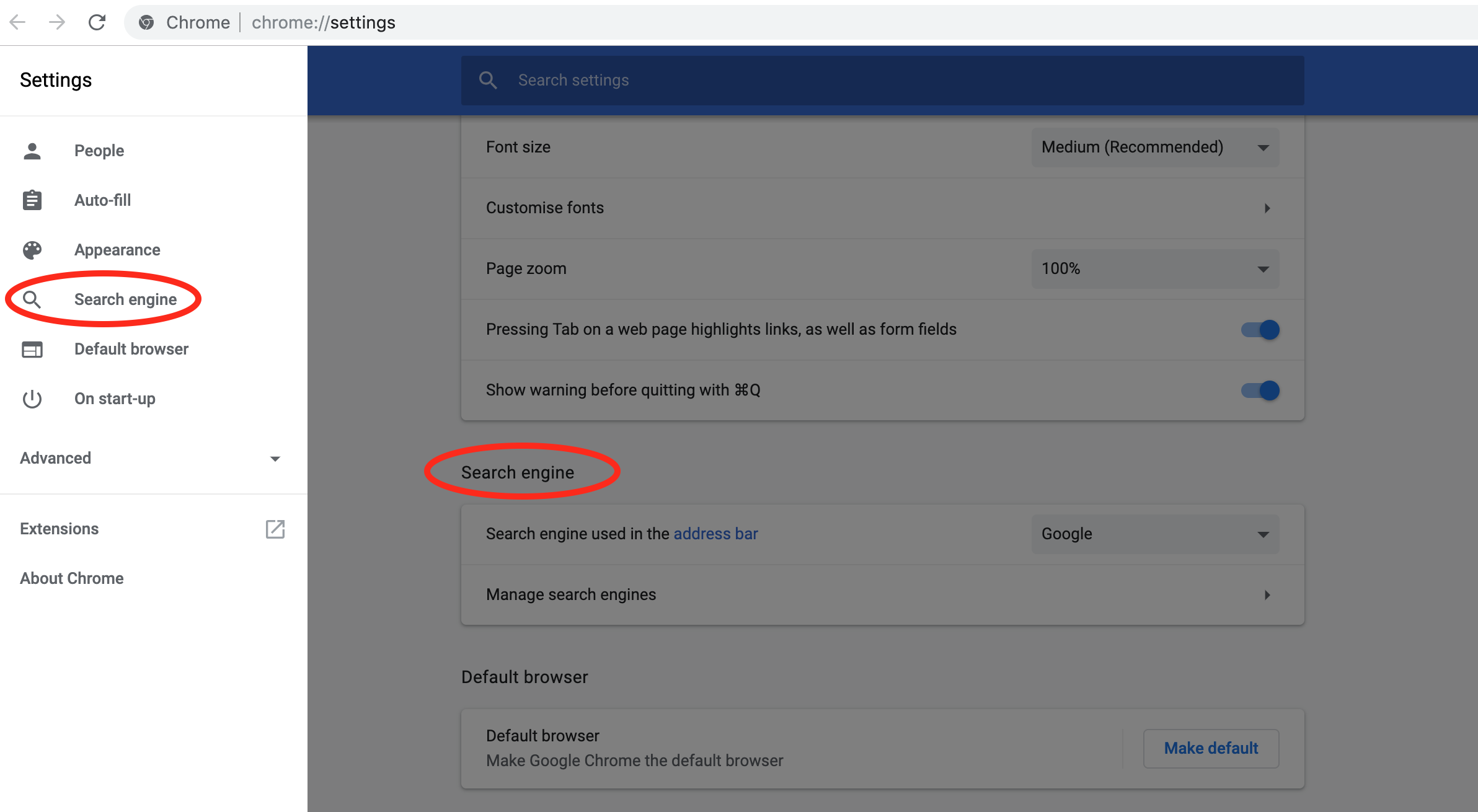This screenshot has width=1478, height=812.
Task: Click the On start-up power icon
Action: pyautogui.click(x=32, y=399)
